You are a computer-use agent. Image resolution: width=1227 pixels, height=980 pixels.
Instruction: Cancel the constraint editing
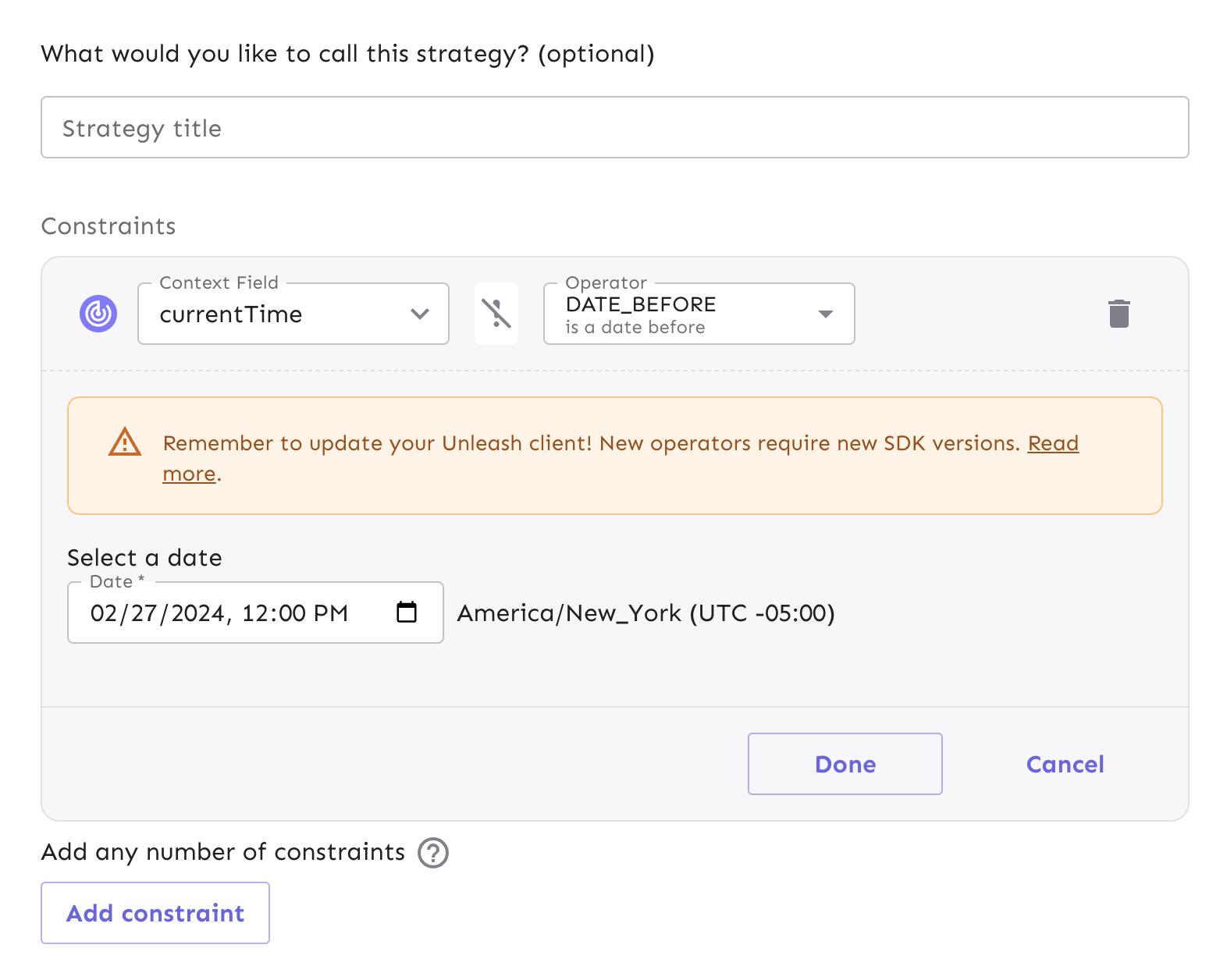coord(1065,764)
